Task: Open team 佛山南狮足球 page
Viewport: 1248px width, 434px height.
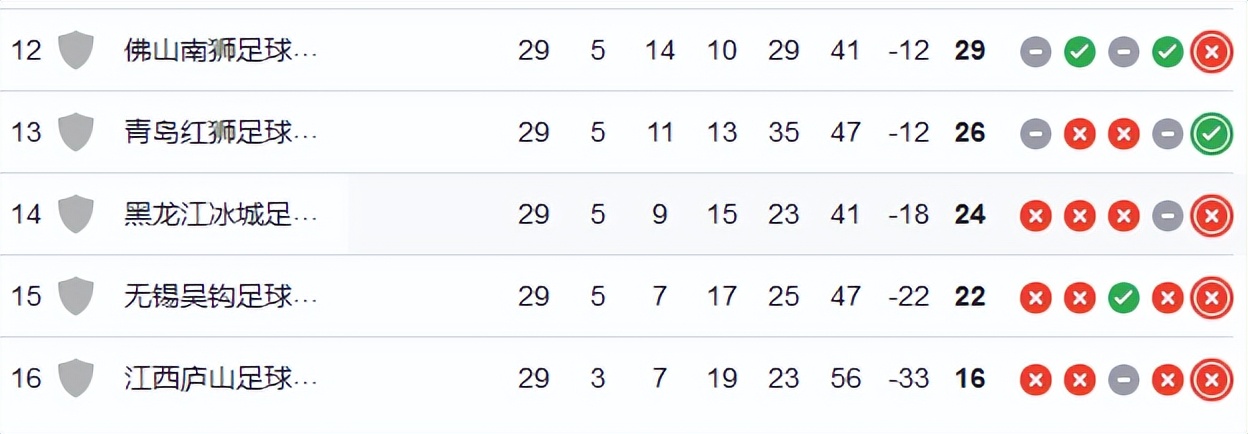Action: (x=220, y=50)
